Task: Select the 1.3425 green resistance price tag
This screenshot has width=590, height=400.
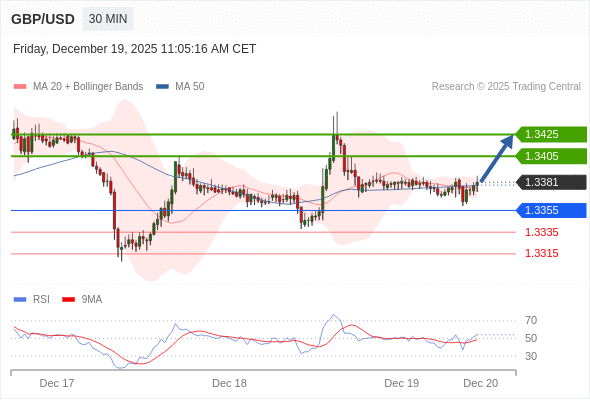Action: point(551,134)
